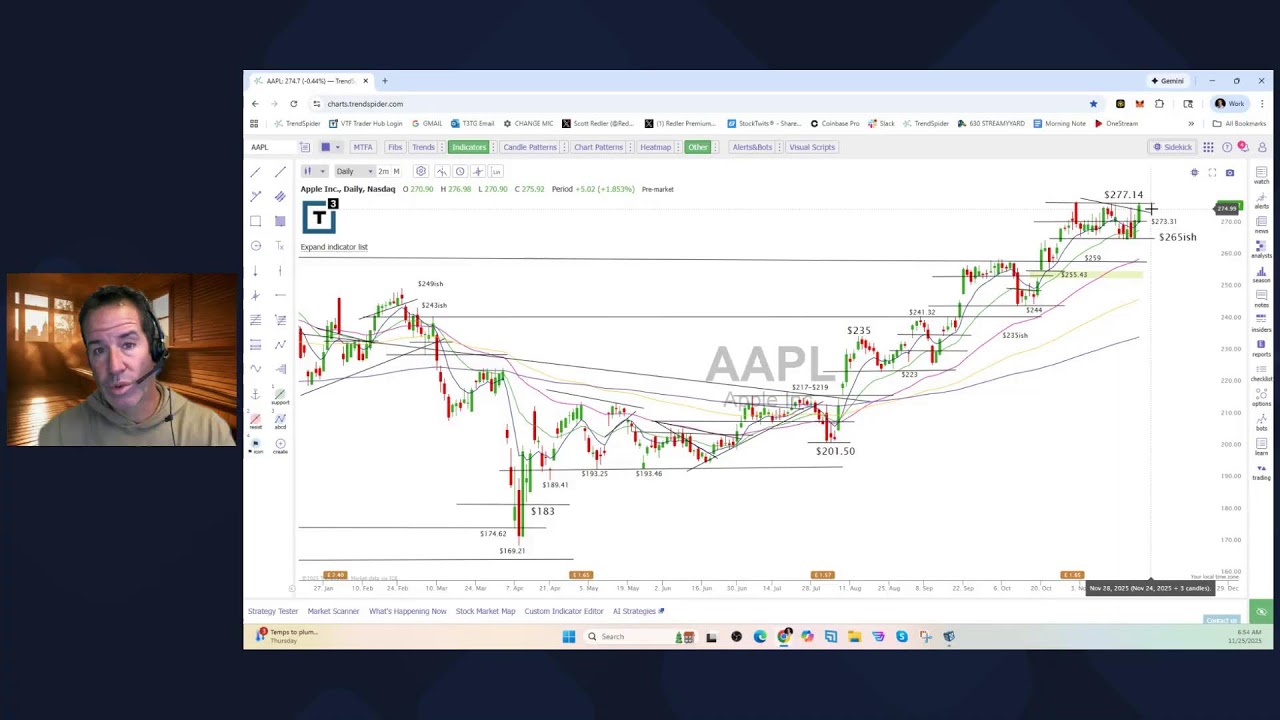Toggle Fibs overlay button
Screen dimensions: 1280x720
click(x=395, y=147)
